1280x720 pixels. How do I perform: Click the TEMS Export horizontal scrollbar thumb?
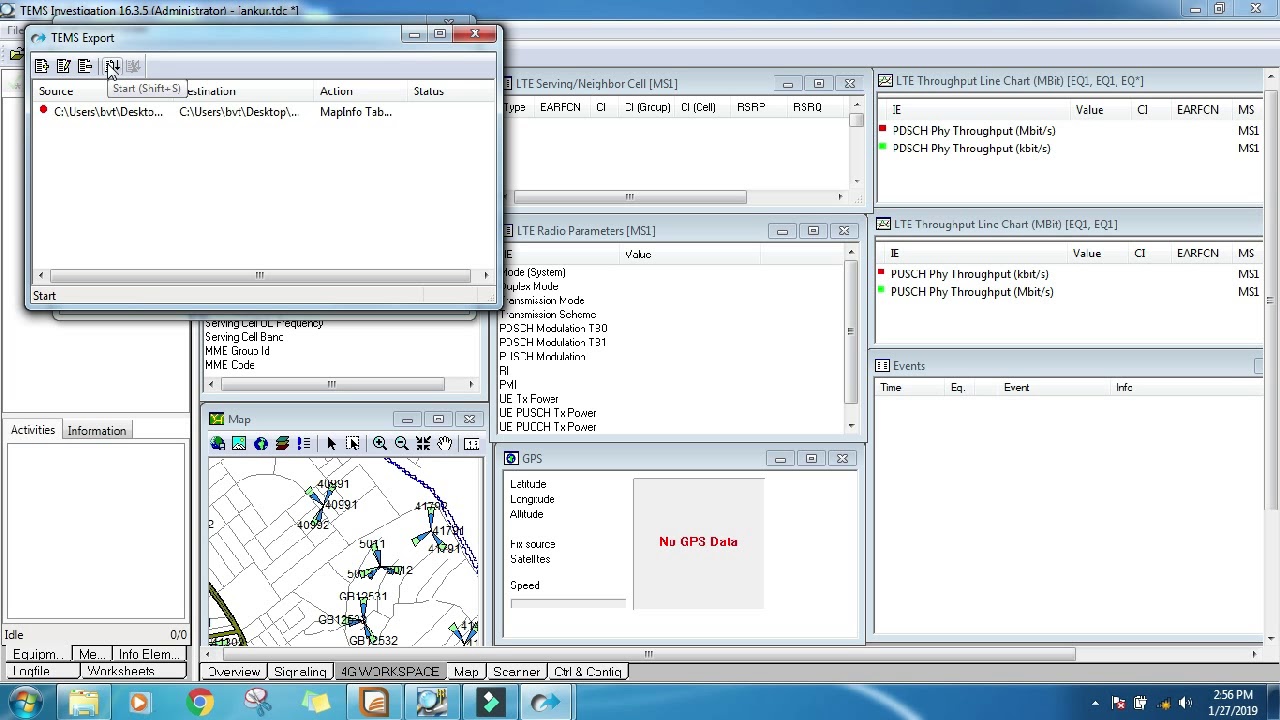[260, 275]
